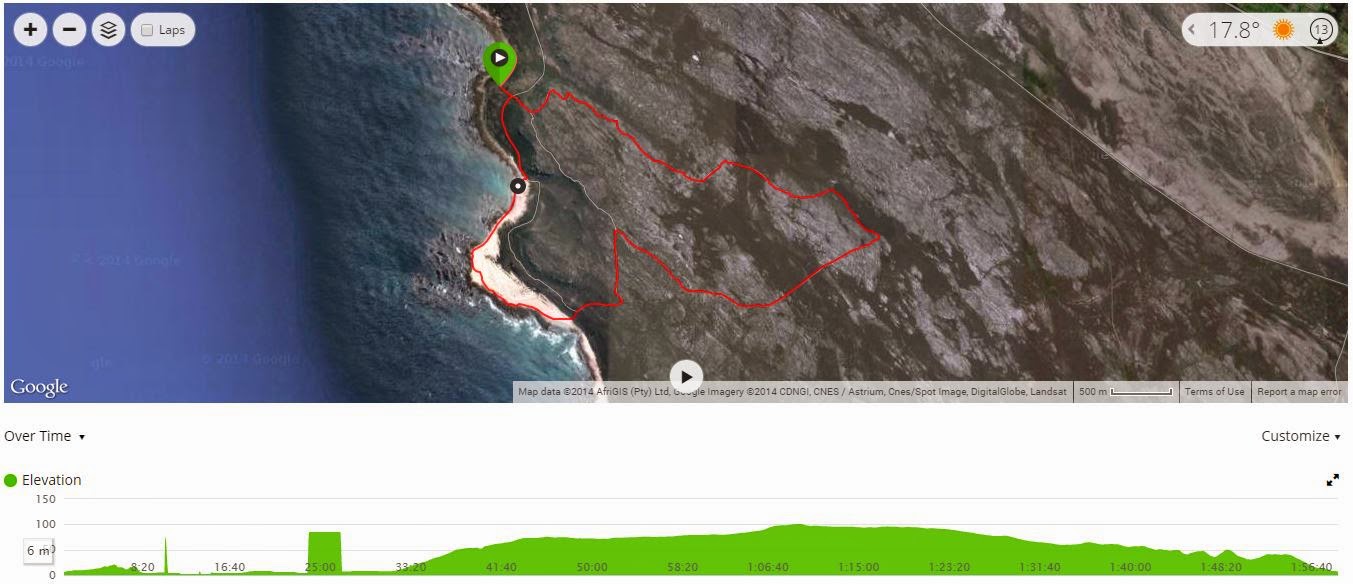Open the Terms of Use link

point(1214,392)
